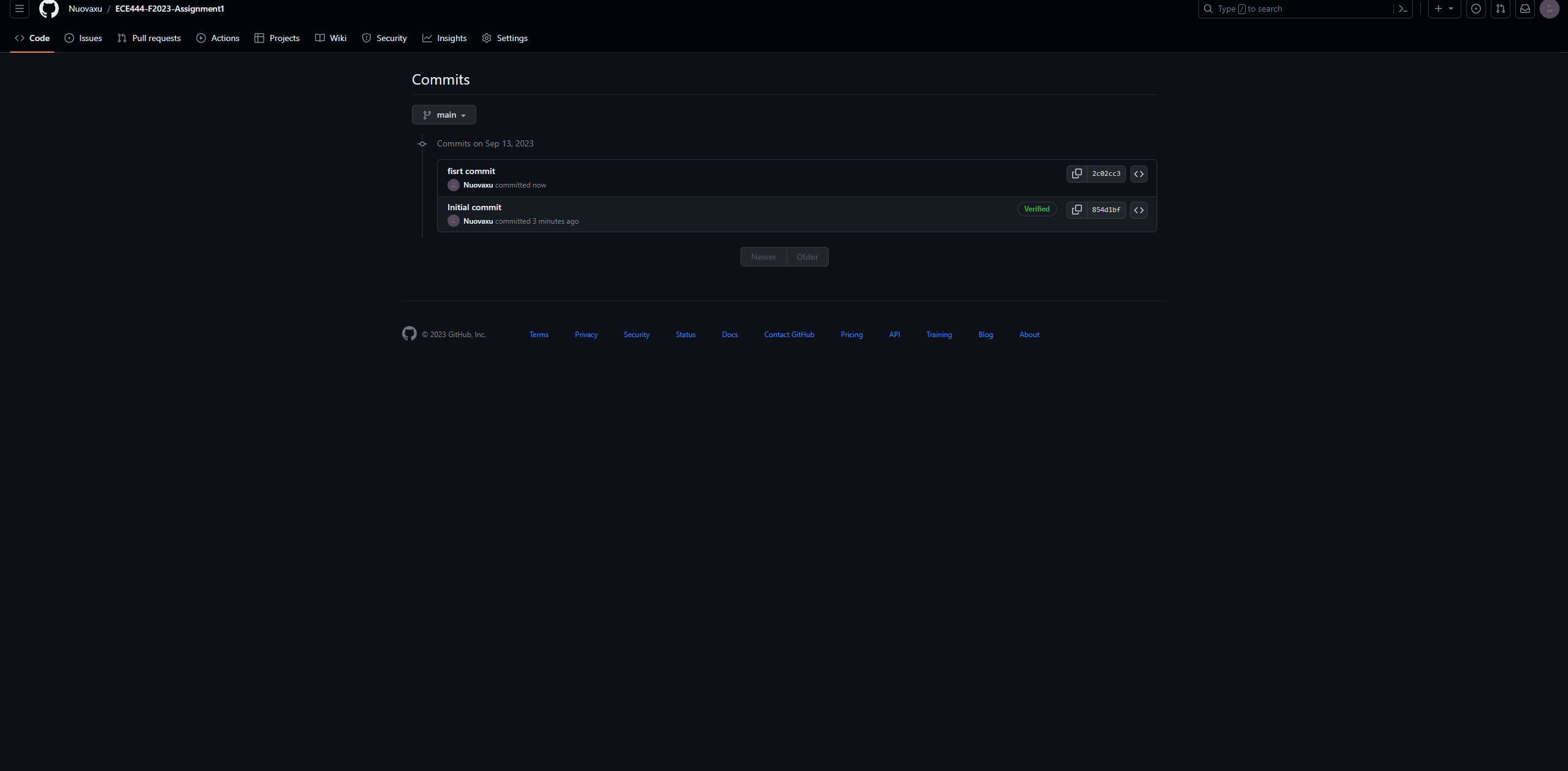
Task: Switch to the Pull requests tab
Action: pos(149,38)
